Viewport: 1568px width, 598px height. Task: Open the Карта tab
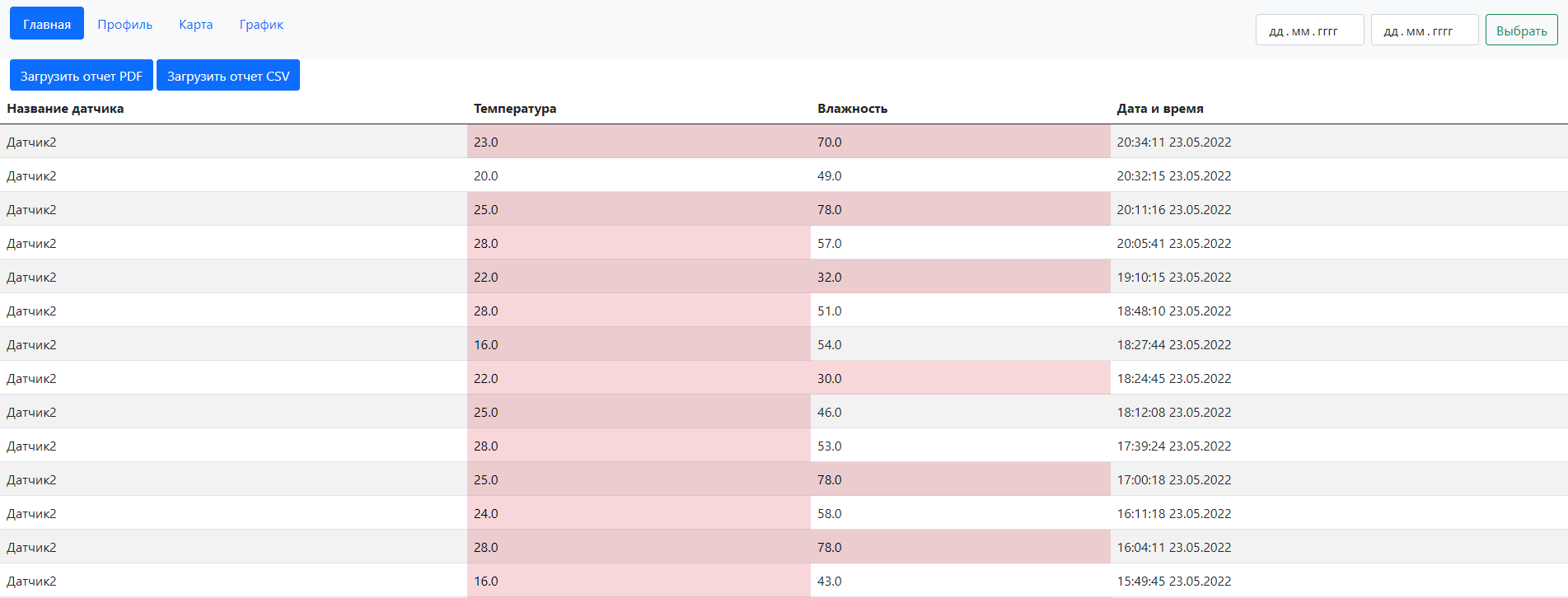point(195,24)
